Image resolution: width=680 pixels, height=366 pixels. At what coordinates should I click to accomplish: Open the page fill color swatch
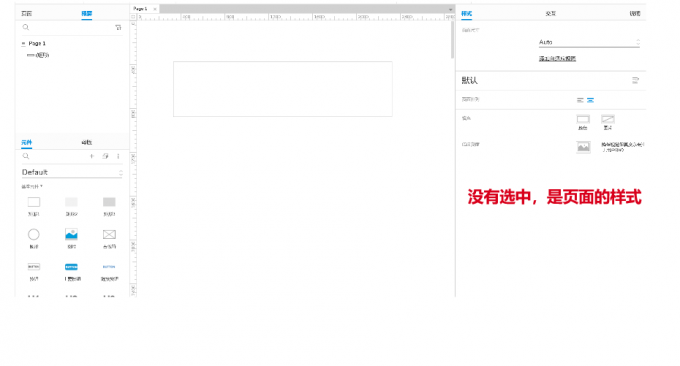click(x=583, y=119)
